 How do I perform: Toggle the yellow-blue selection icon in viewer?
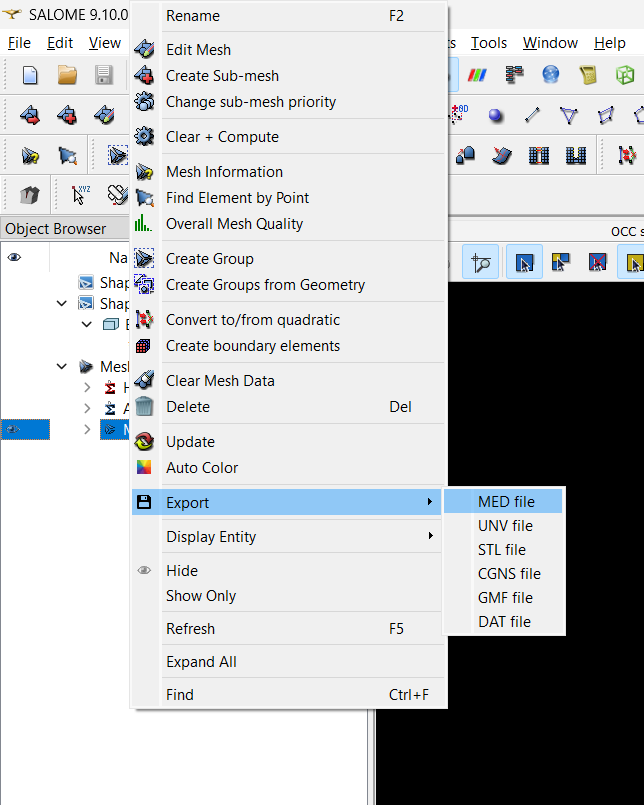[x=561, y=262]
